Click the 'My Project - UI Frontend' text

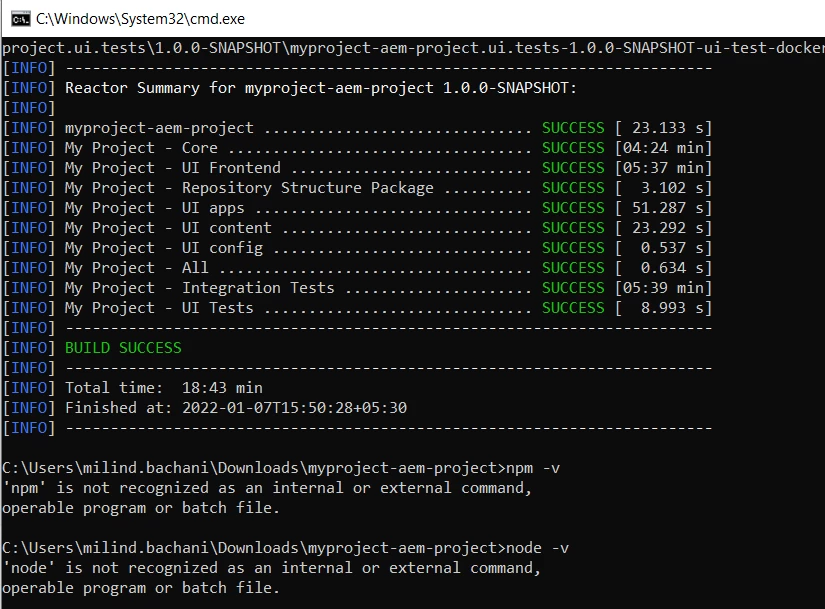click(x=173, y=168)
